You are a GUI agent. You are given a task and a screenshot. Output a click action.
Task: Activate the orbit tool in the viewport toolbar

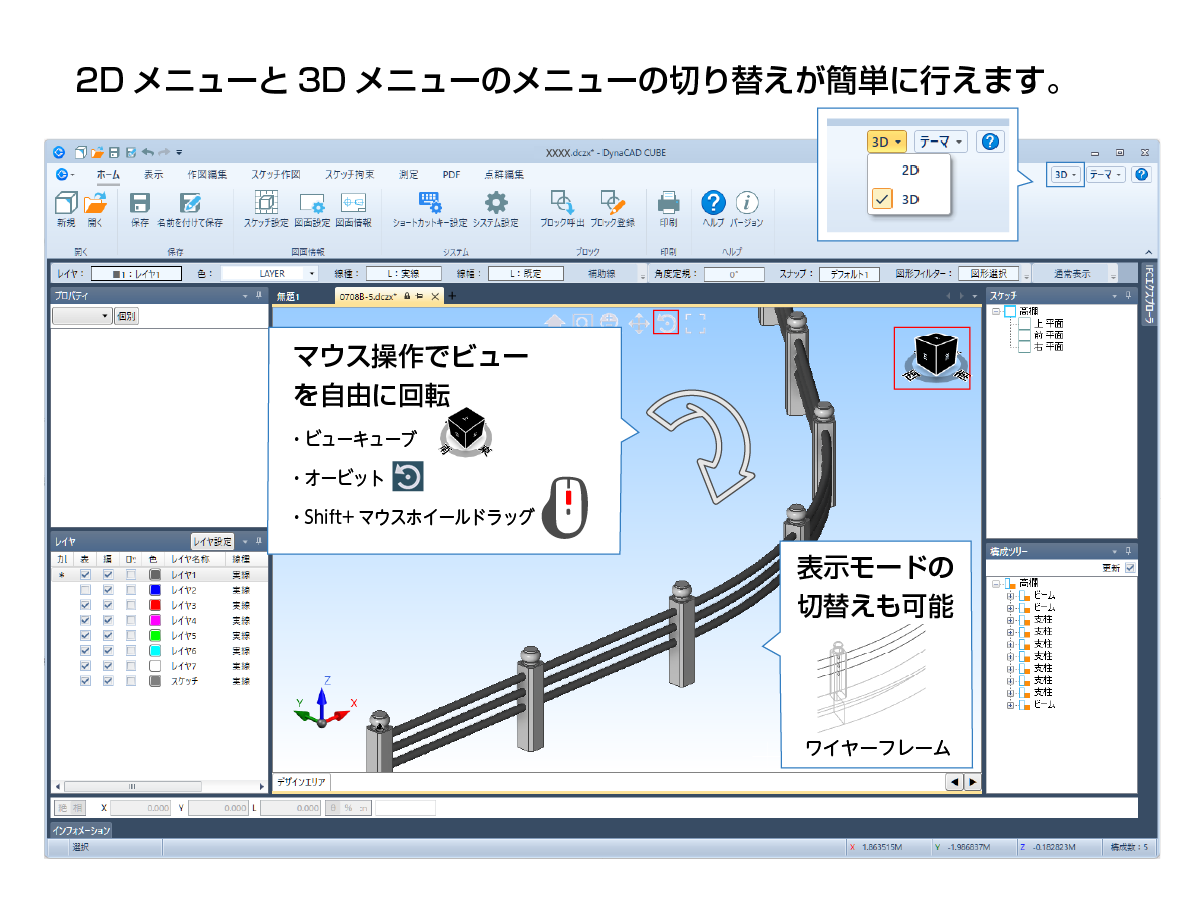point(666,322)
